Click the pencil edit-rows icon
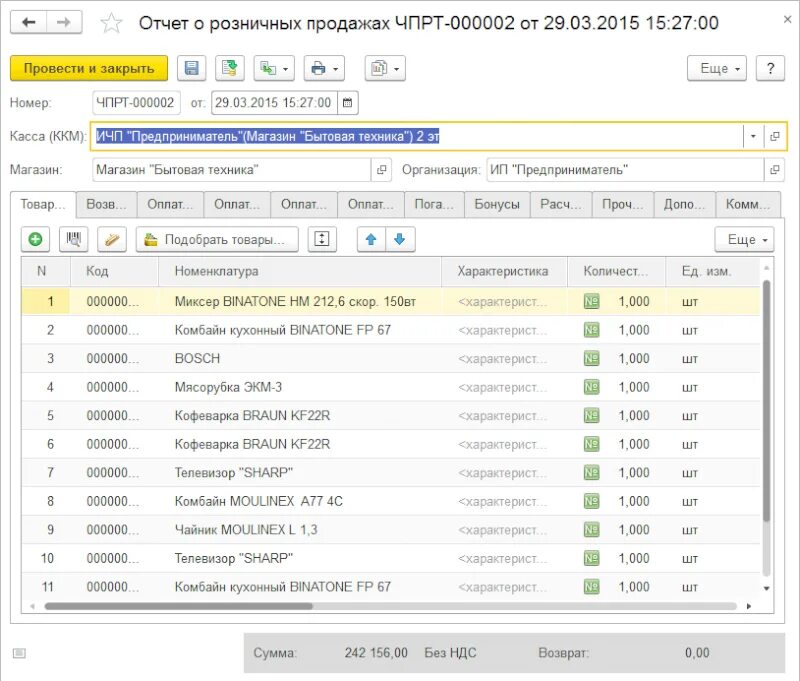The image size is (800, 681). click(x=112, y=239)
